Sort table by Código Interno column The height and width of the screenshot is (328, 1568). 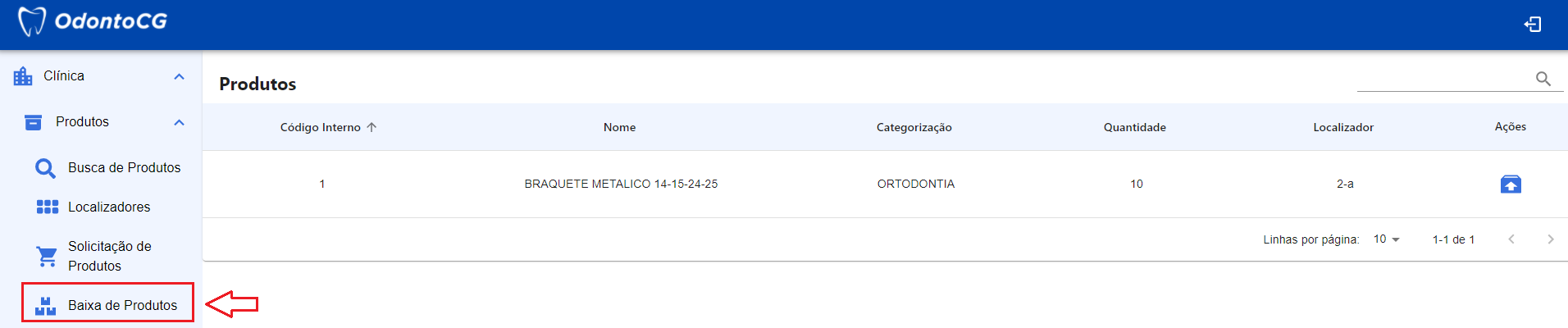click(321, 127)
